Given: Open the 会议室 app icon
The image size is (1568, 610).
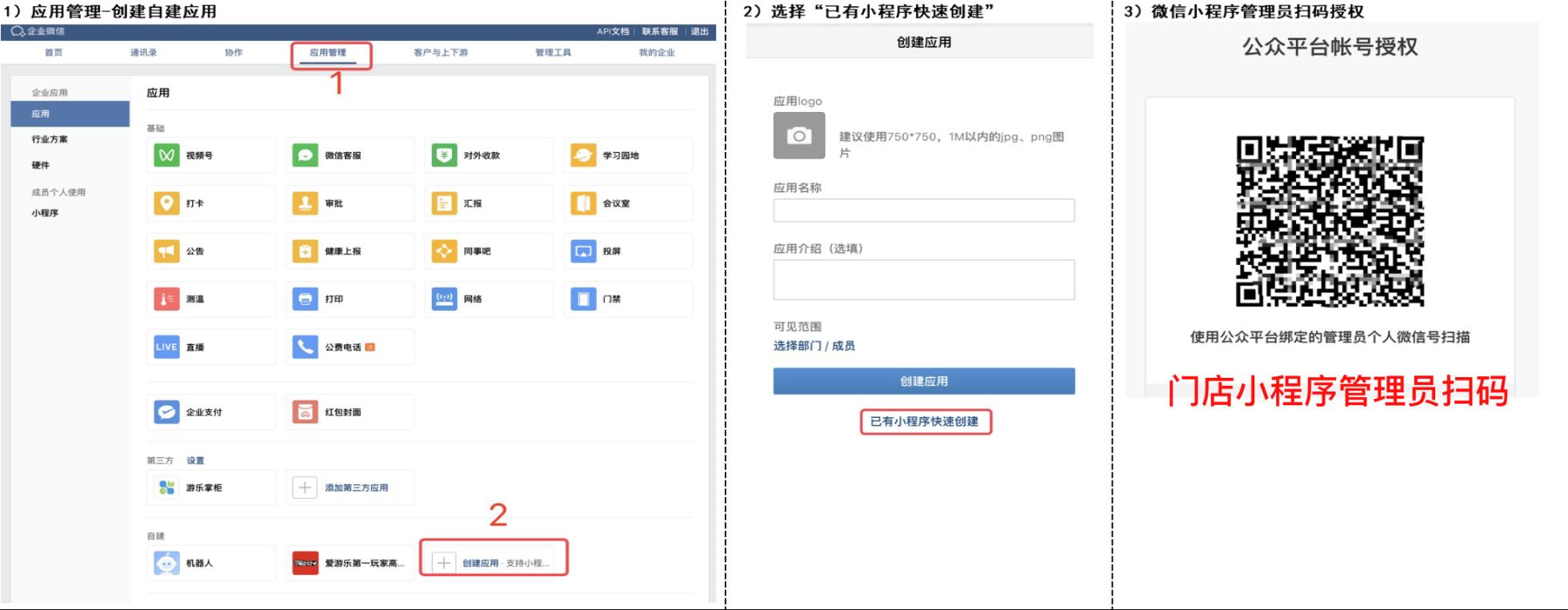Looking at the screenshot, I should 583,203.
